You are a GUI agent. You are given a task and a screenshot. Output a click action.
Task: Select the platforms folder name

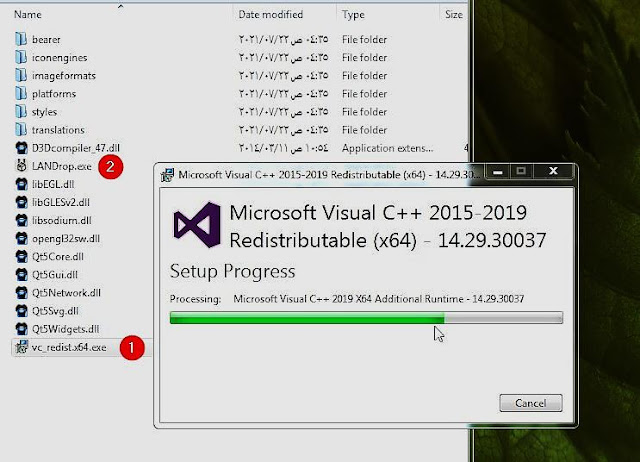click(54, 94)
